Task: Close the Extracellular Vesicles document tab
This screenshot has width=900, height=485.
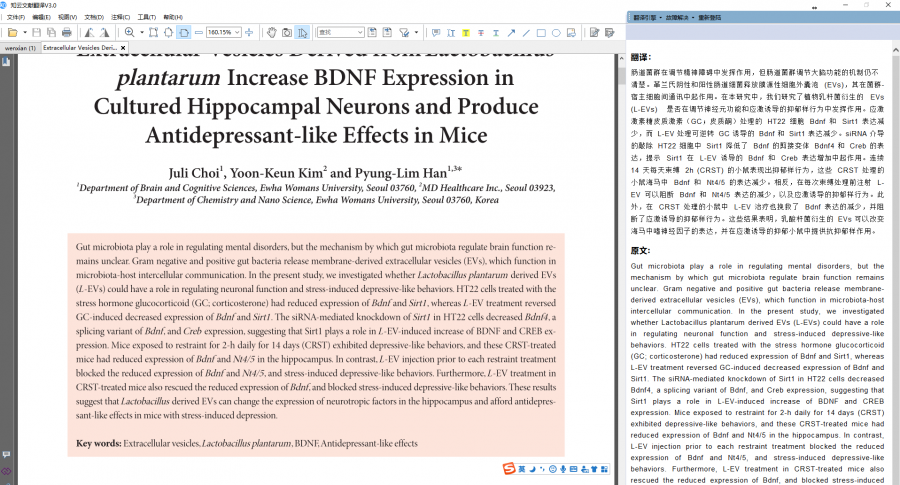Action: click(123, 47)
